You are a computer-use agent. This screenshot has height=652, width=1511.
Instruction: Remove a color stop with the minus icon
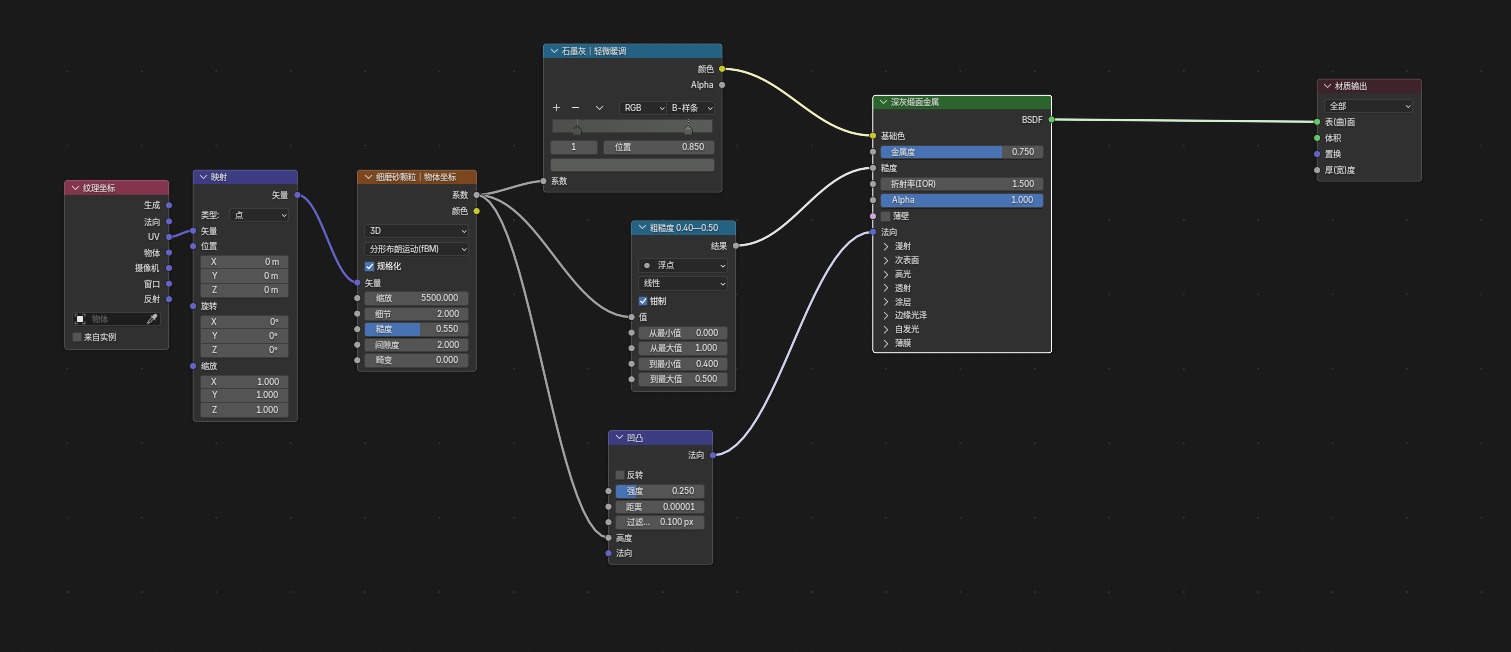575,108
